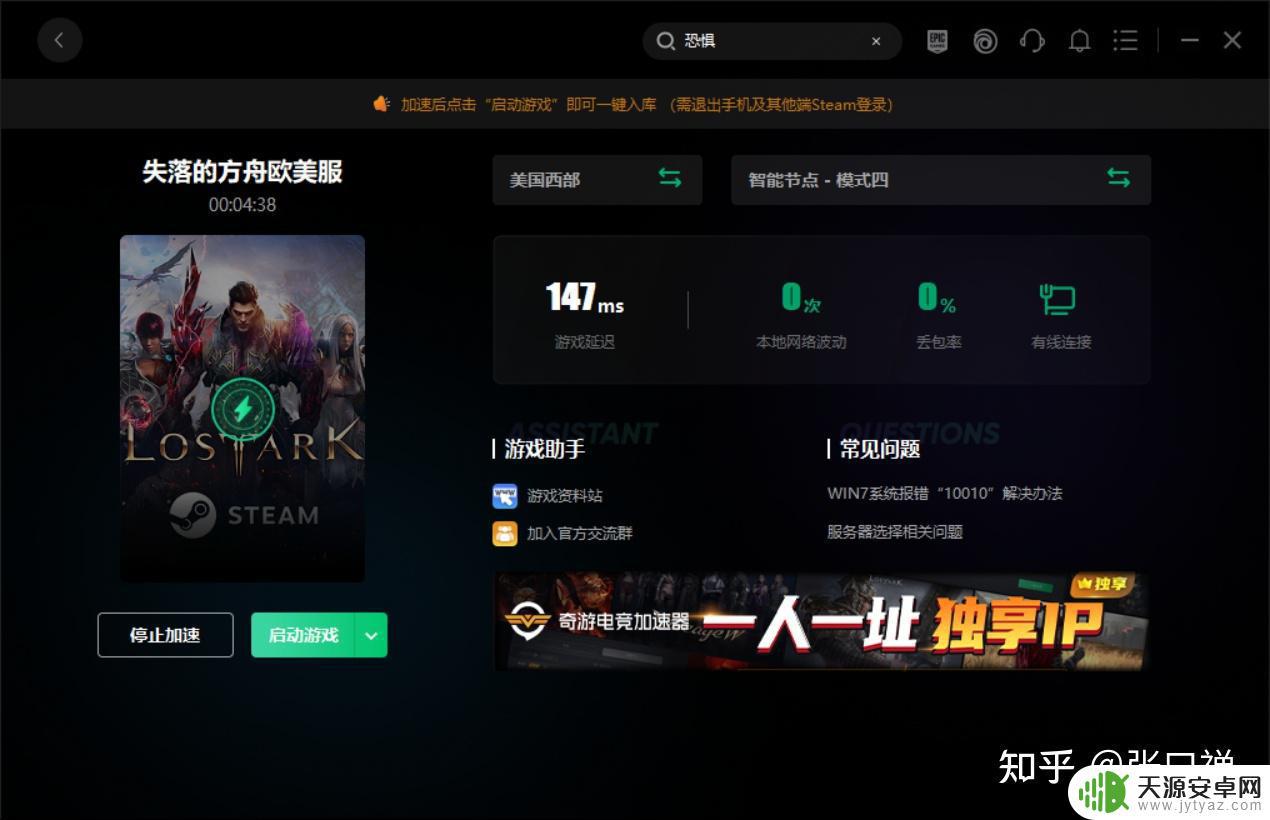This screenshot has width=1270, height=820.
Task: Open 游戏资料站 link
Action: pyautogui.click(x=565, y=496)
